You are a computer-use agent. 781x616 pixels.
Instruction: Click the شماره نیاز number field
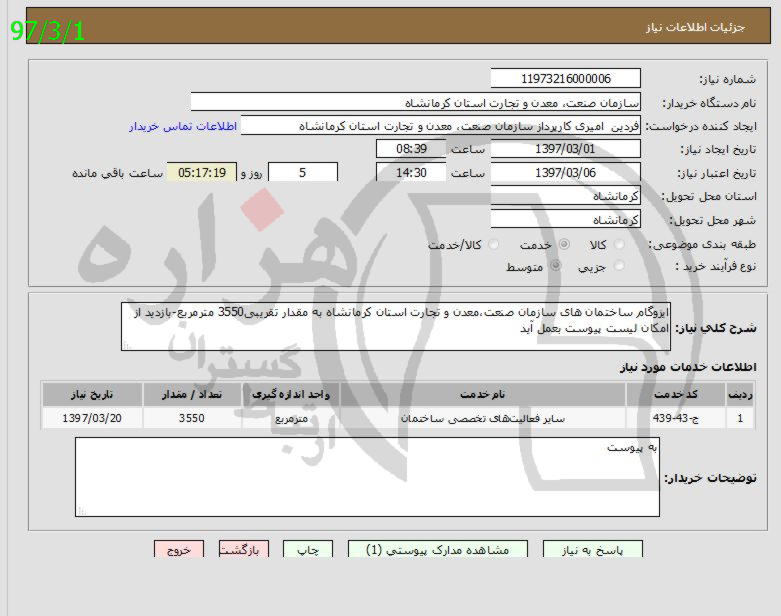pyautogui.click(x=565, y=79)
